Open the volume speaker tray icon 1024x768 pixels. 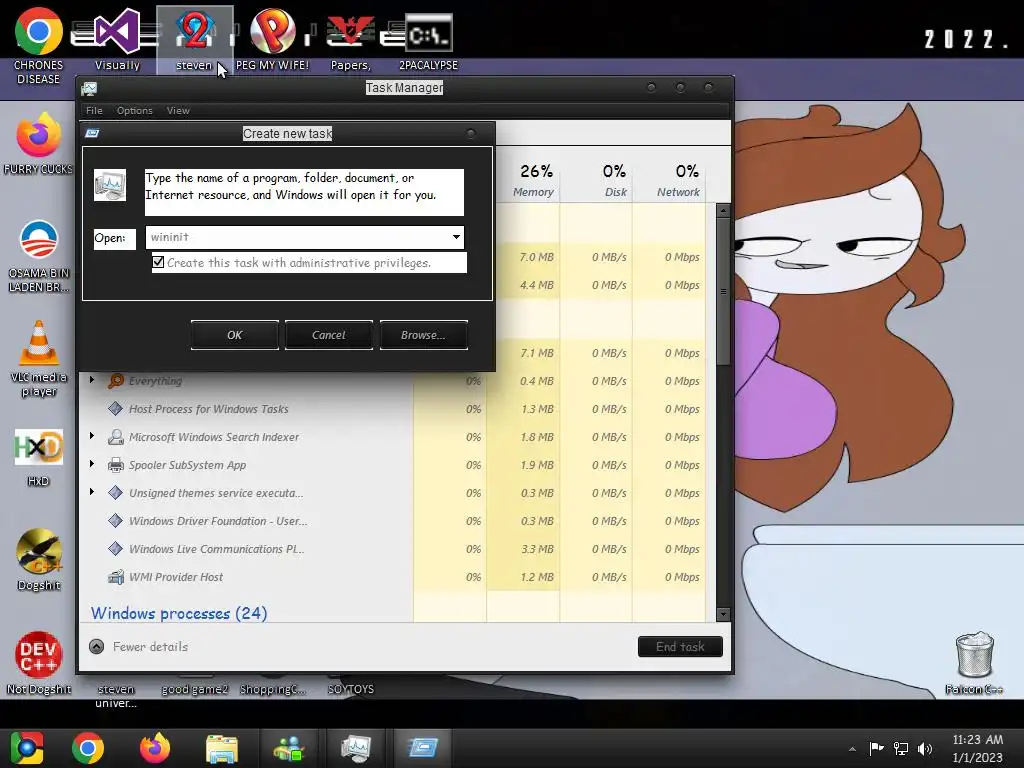click(925, 748)
